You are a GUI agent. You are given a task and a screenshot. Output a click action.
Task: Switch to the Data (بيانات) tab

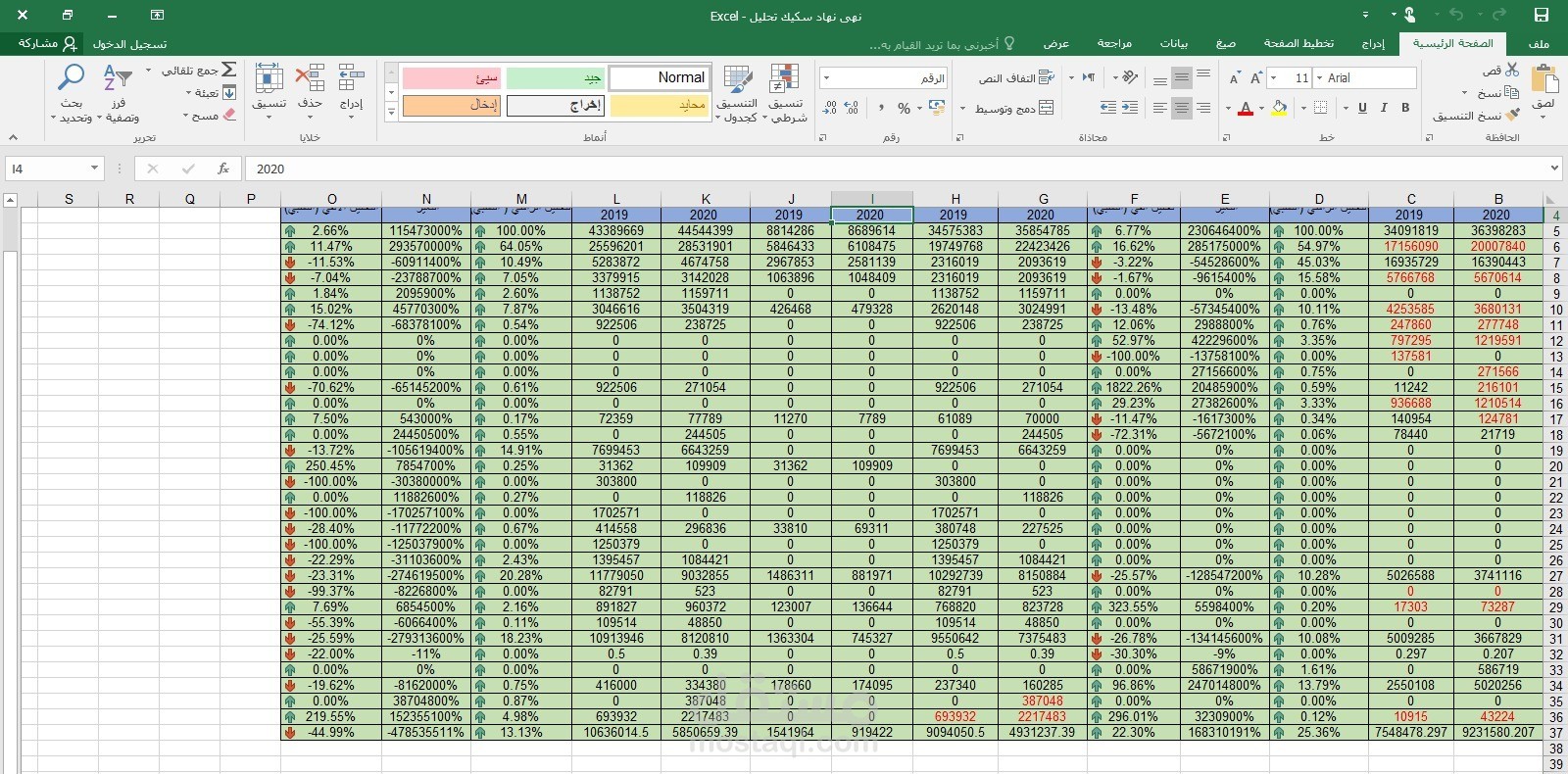1173,43
